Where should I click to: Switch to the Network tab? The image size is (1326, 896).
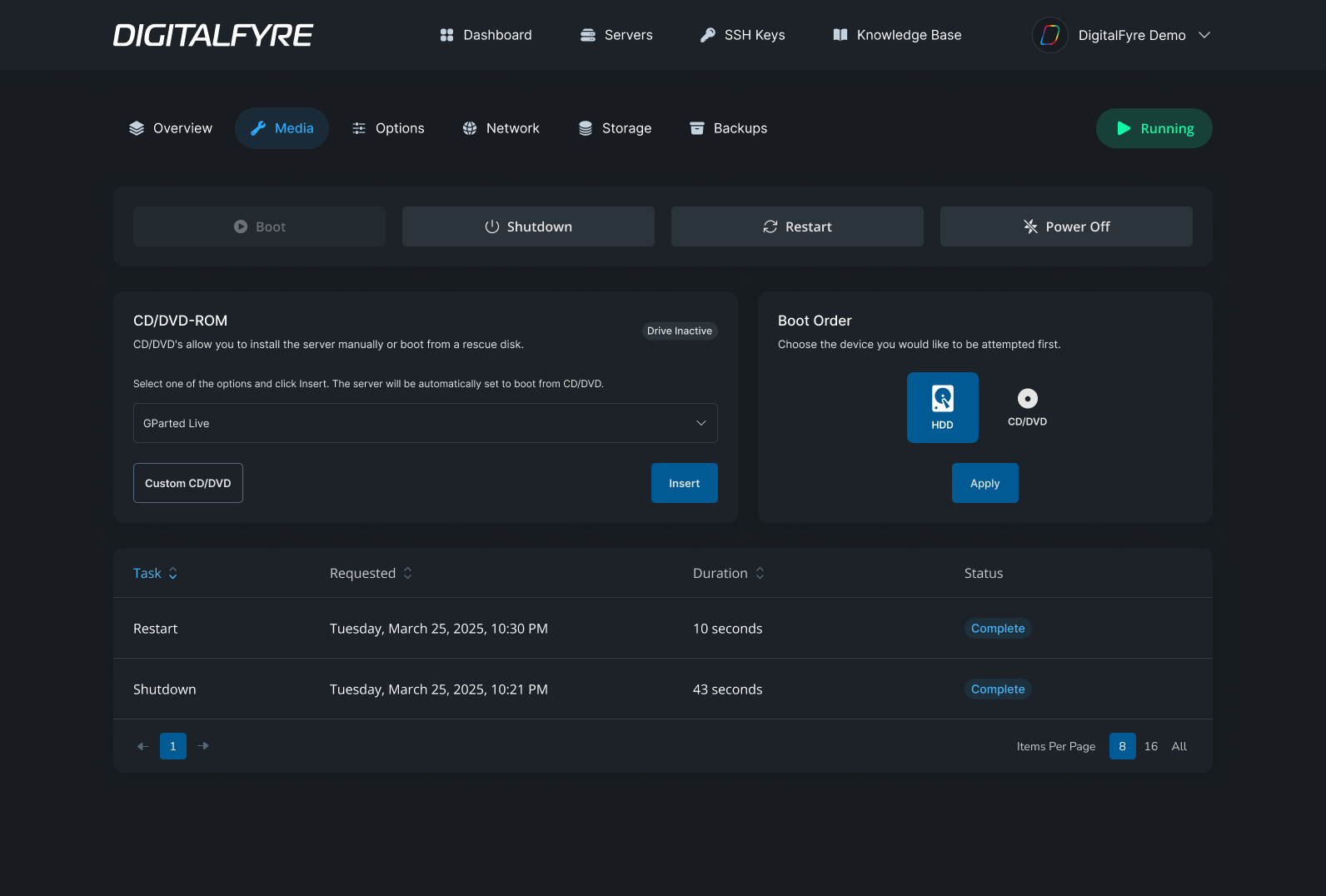tap(501, 128)
